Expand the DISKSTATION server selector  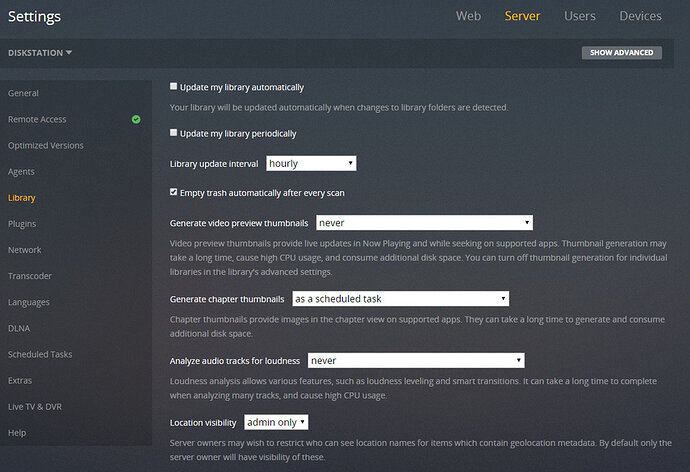click(x=40, y=53)
